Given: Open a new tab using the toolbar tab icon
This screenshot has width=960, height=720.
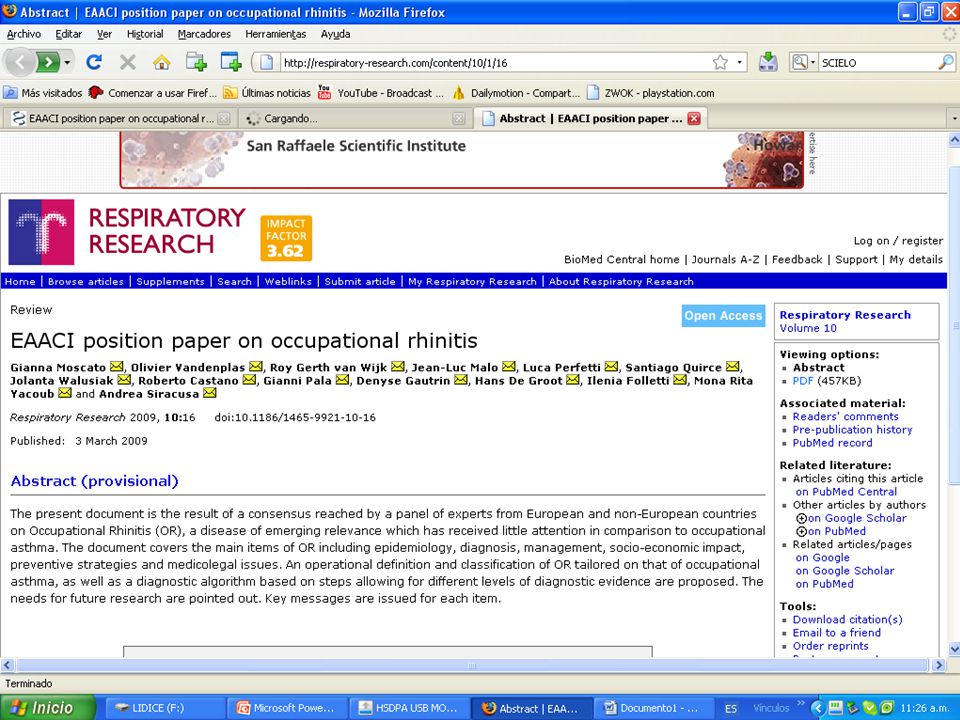Looking at the screenshot, I should (x=197, y=62).
